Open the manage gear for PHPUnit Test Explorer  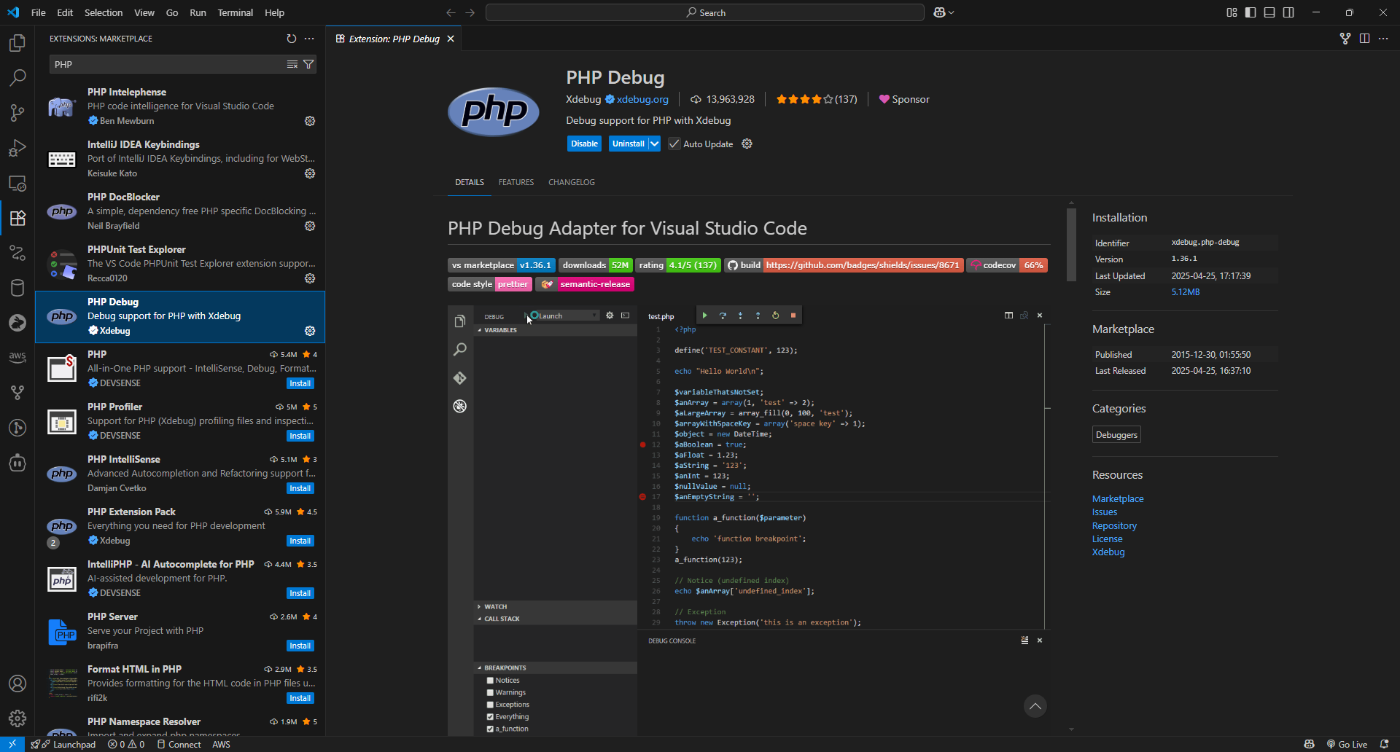[x=310, y=278]
